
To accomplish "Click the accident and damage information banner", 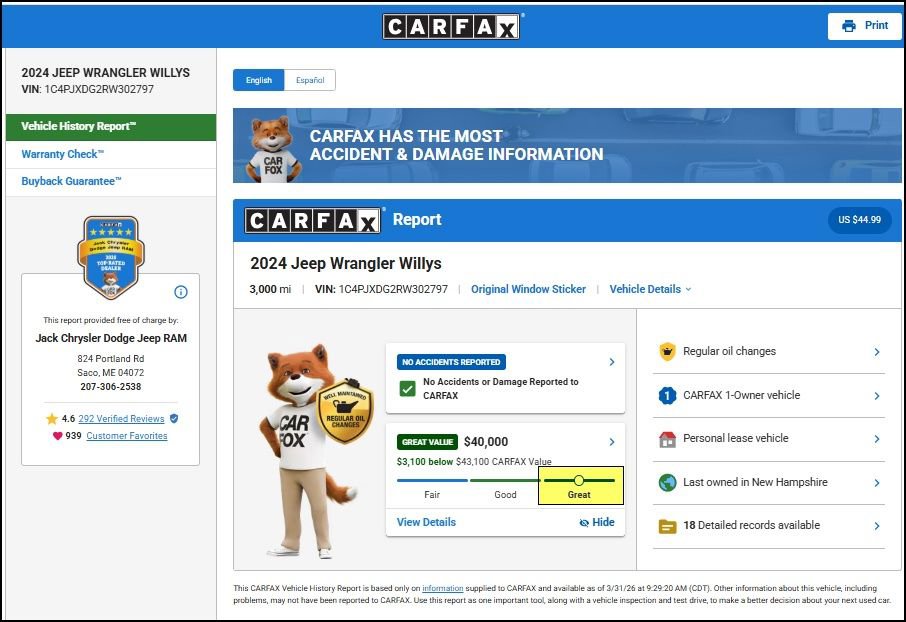I will 567,145.
